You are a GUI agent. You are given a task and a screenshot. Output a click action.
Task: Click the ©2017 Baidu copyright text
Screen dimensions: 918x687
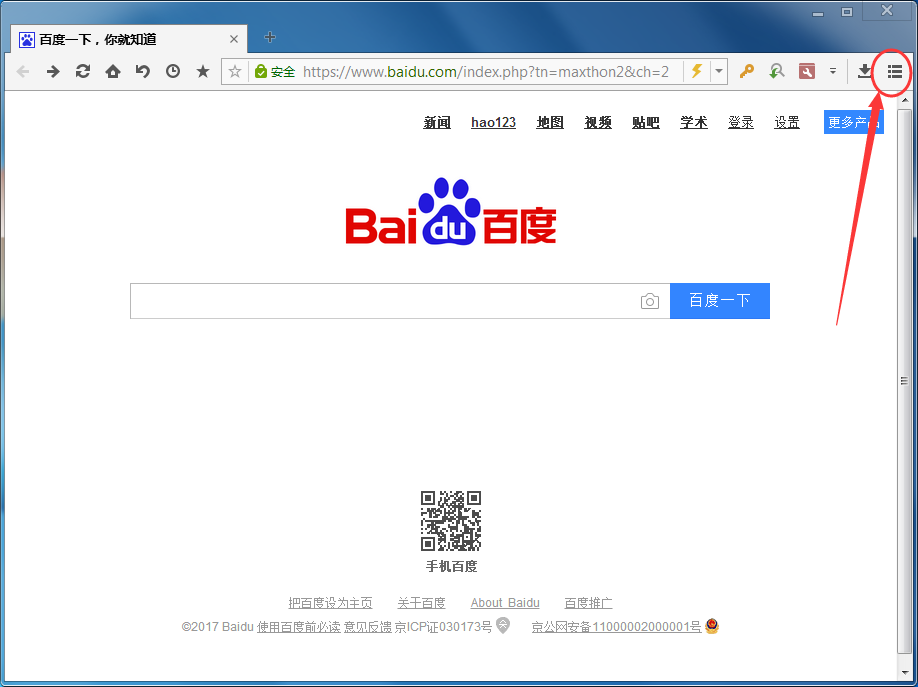point(217,627)
